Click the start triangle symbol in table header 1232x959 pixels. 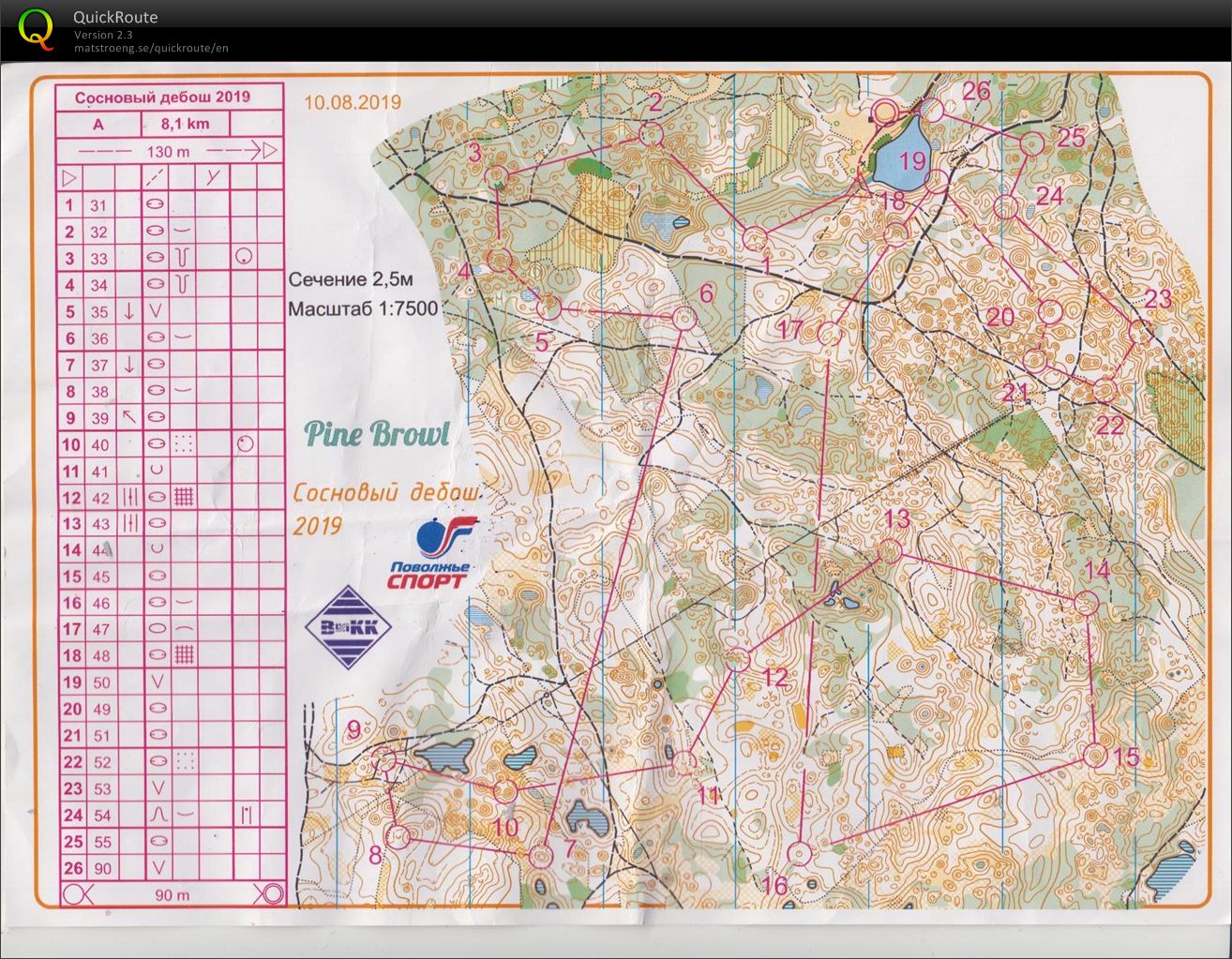68,177
